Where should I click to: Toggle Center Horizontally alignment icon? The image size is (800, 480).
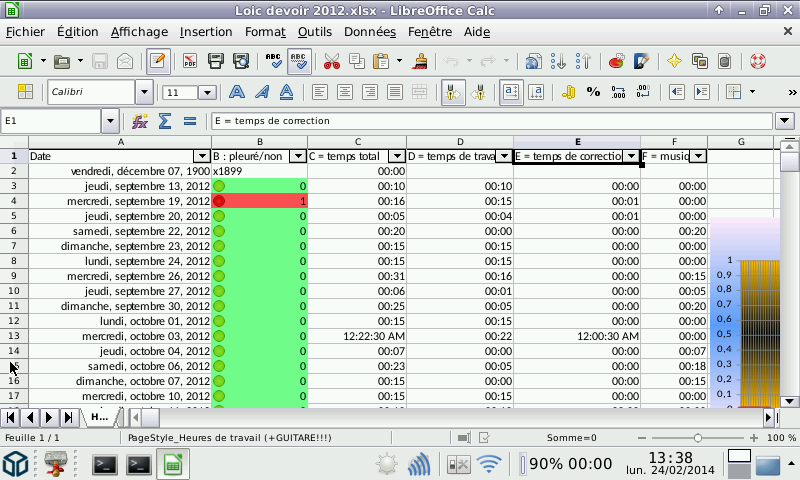[x=345, y=92]
